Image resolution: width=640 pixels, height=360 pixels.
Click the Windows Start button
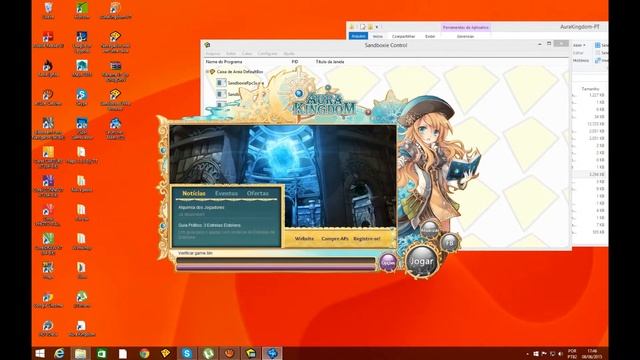tap(40, 353)
